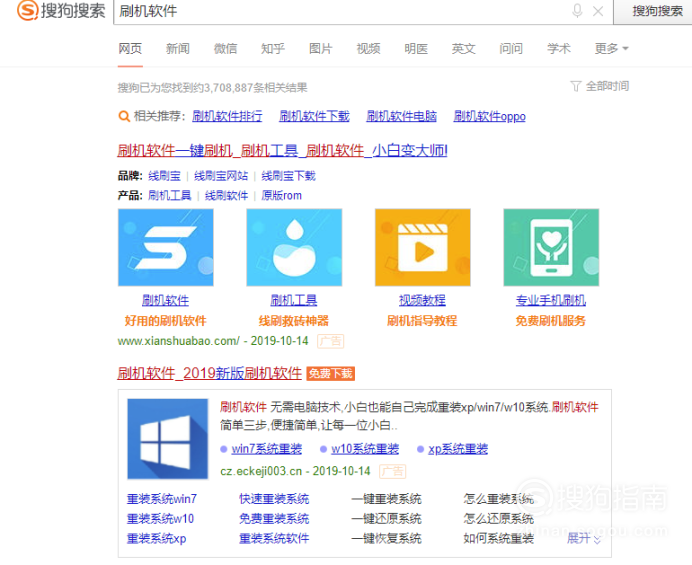Viewport: 692px width, 565px height.
Task: Click the cz.eckeji003.cn URL
Action: pyautogui.click(x=260, y=471)
